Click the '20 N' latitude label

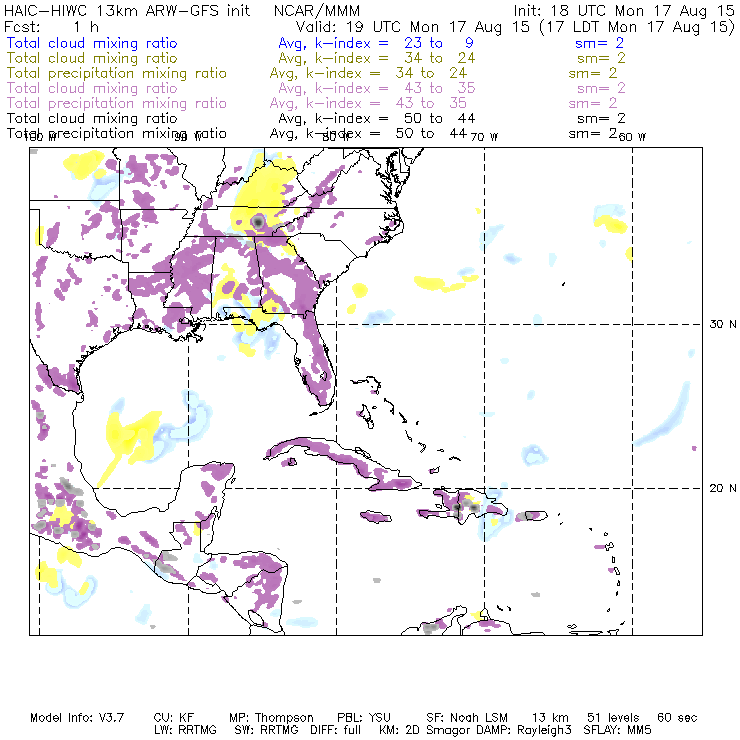point(723,488)
